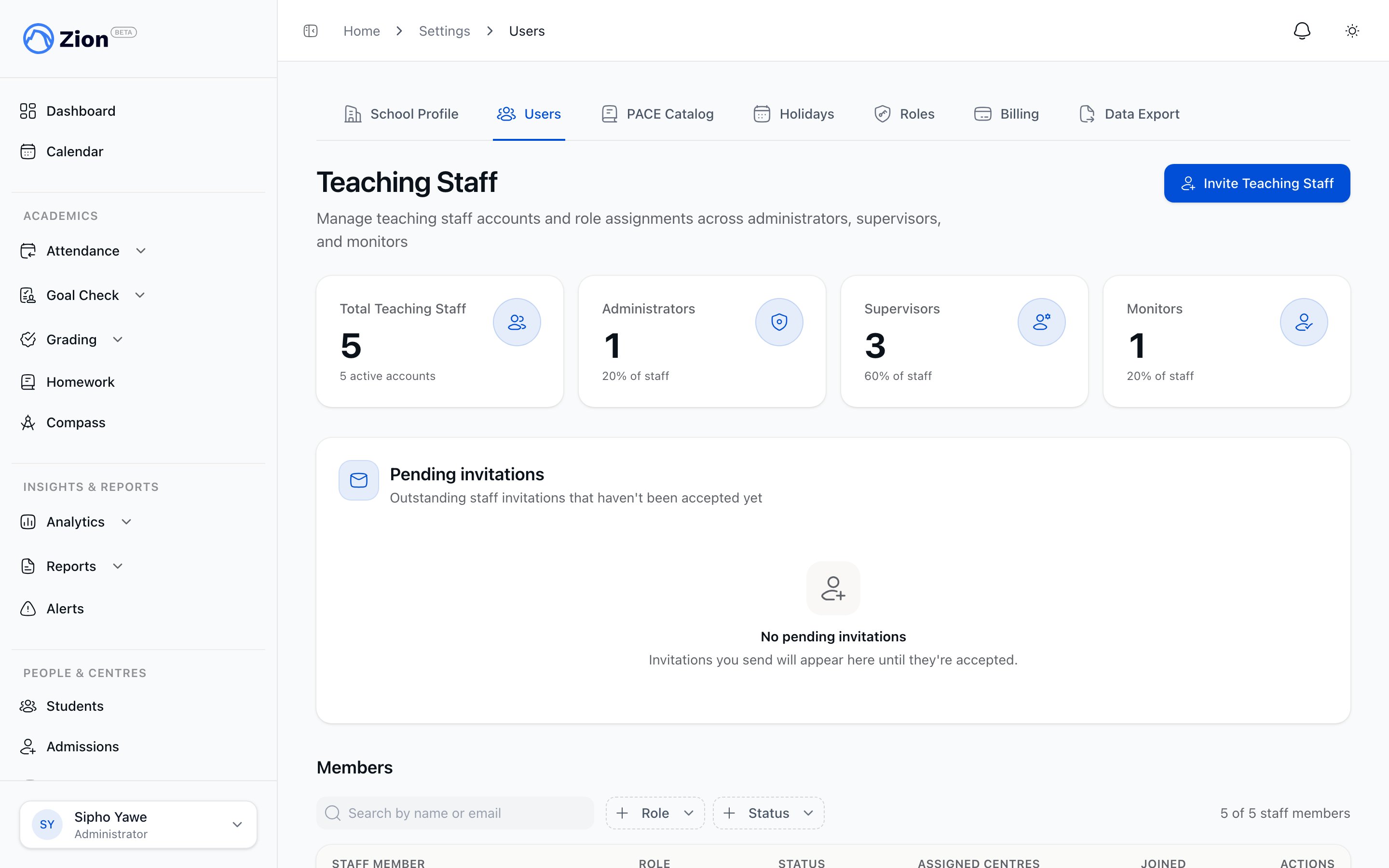This screenshot has height=868, width=1389.
Task: Click the SY avatar badge
Action: point(47,825)
